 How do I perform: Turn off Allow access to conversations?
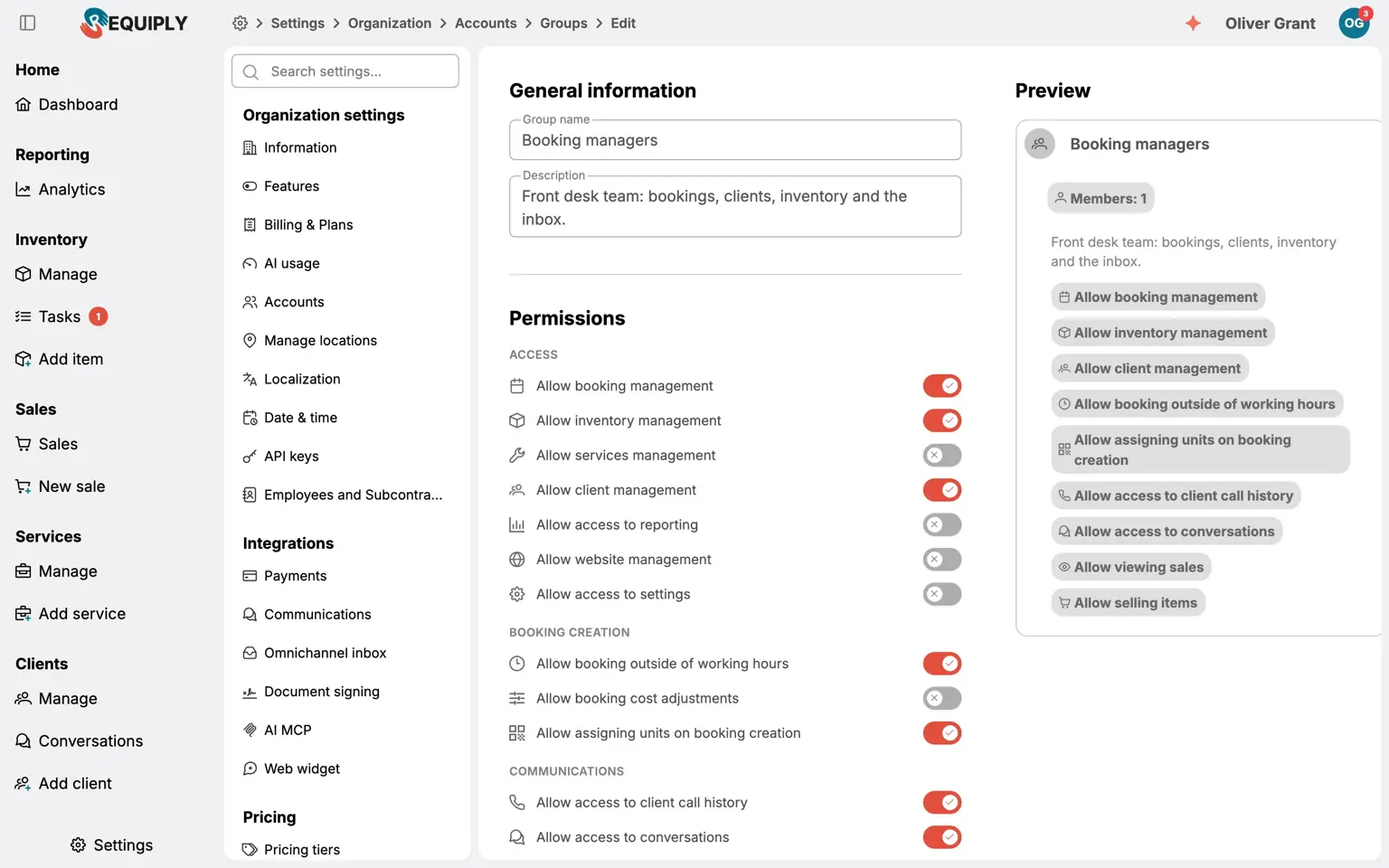coord(942,837)
